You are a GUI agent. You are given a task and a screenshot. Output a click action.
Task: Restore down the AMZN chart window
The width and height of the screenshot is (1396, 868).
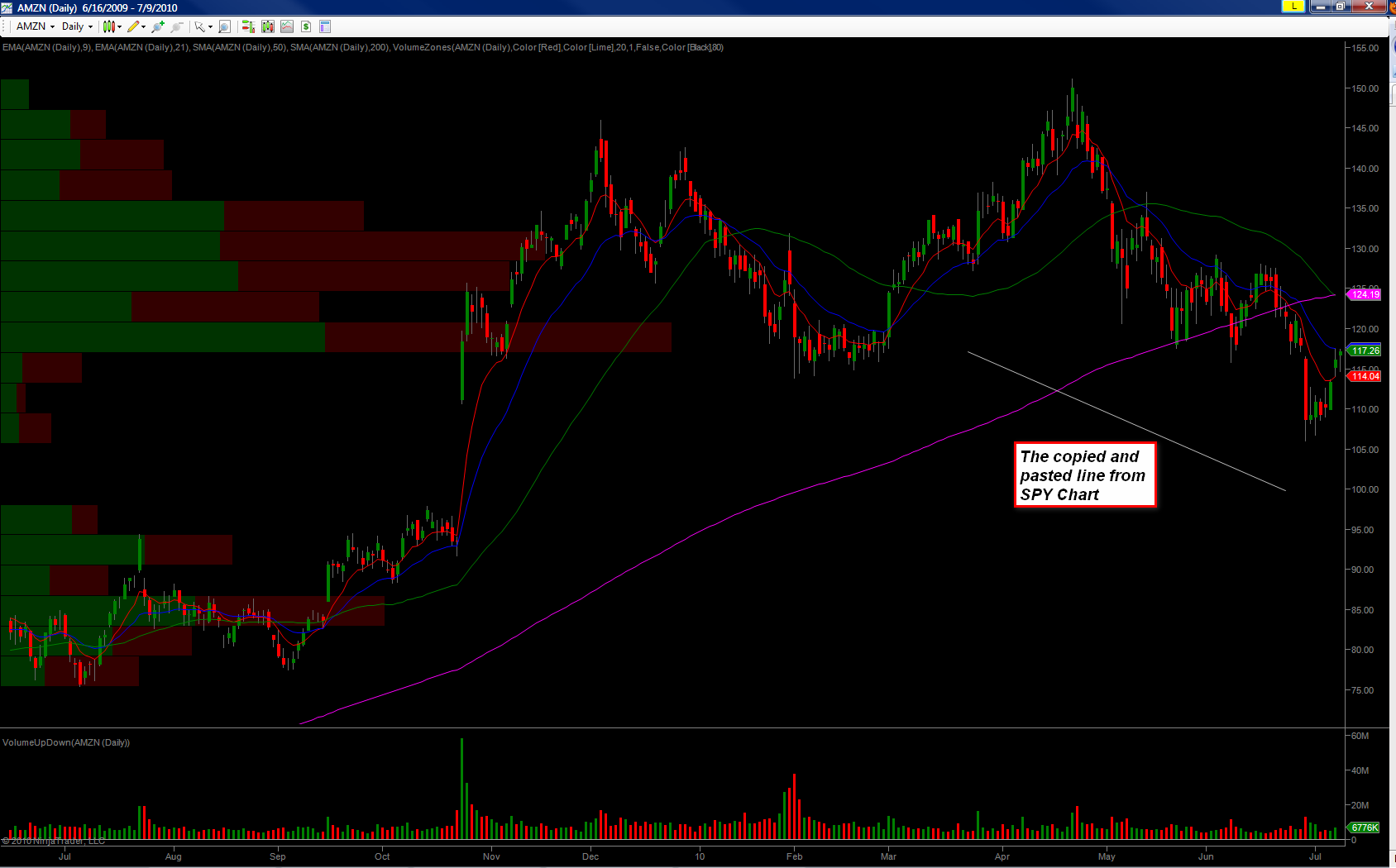tap(1341, 7)
